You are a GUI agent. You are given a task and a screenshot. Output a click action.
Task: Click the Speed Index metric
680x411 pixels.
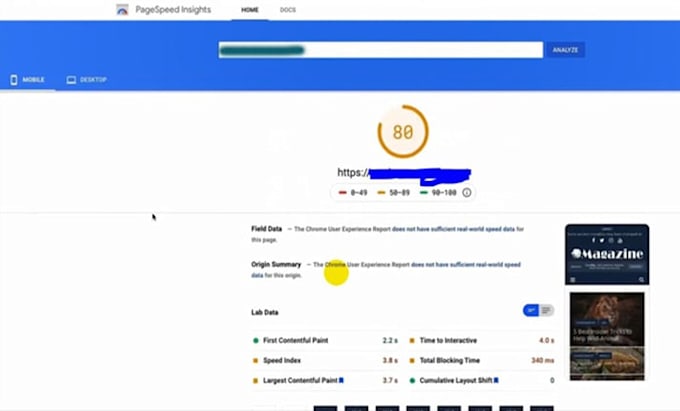tap(325, 360)
